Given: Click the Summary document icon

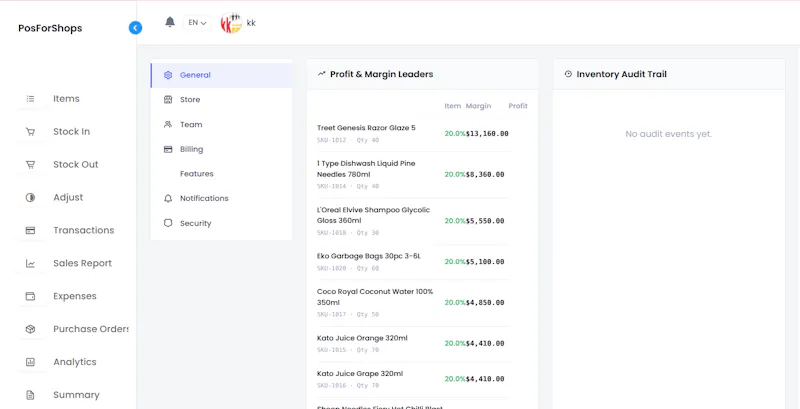Looking at the screenshot, I should click(30, 395).
